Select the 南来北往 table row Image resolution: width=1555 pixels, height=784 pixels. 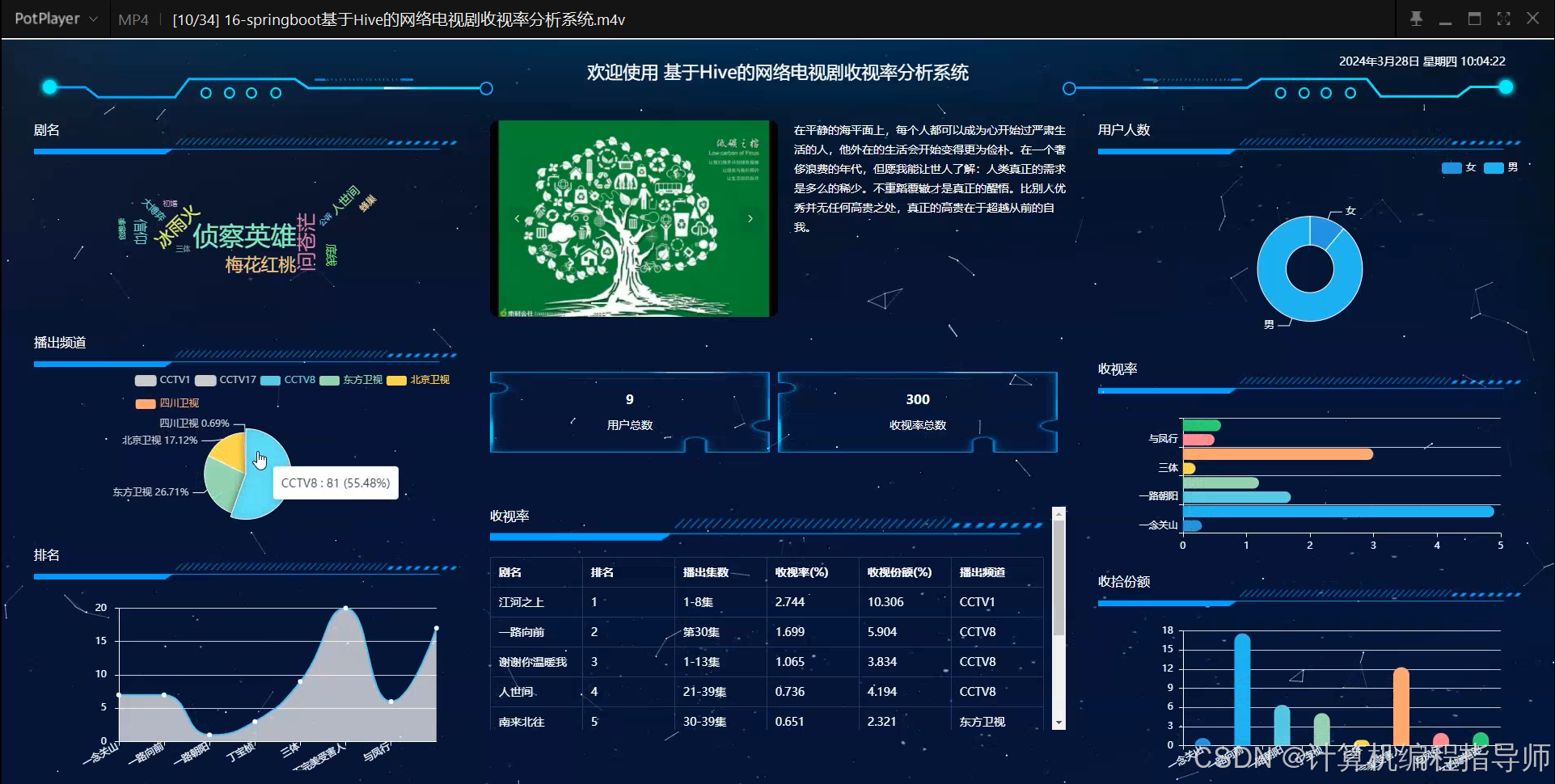pos(767,720)
